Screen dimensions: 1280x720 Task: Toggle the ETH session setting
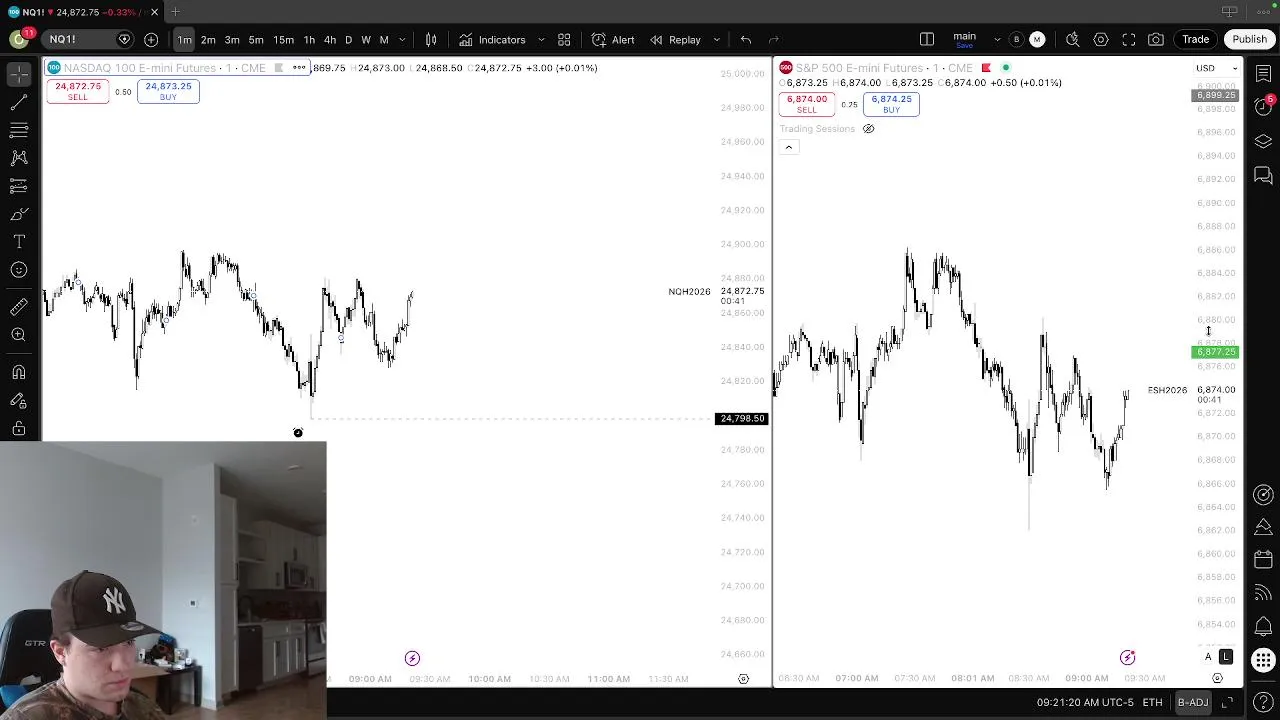coord(1152,702)
